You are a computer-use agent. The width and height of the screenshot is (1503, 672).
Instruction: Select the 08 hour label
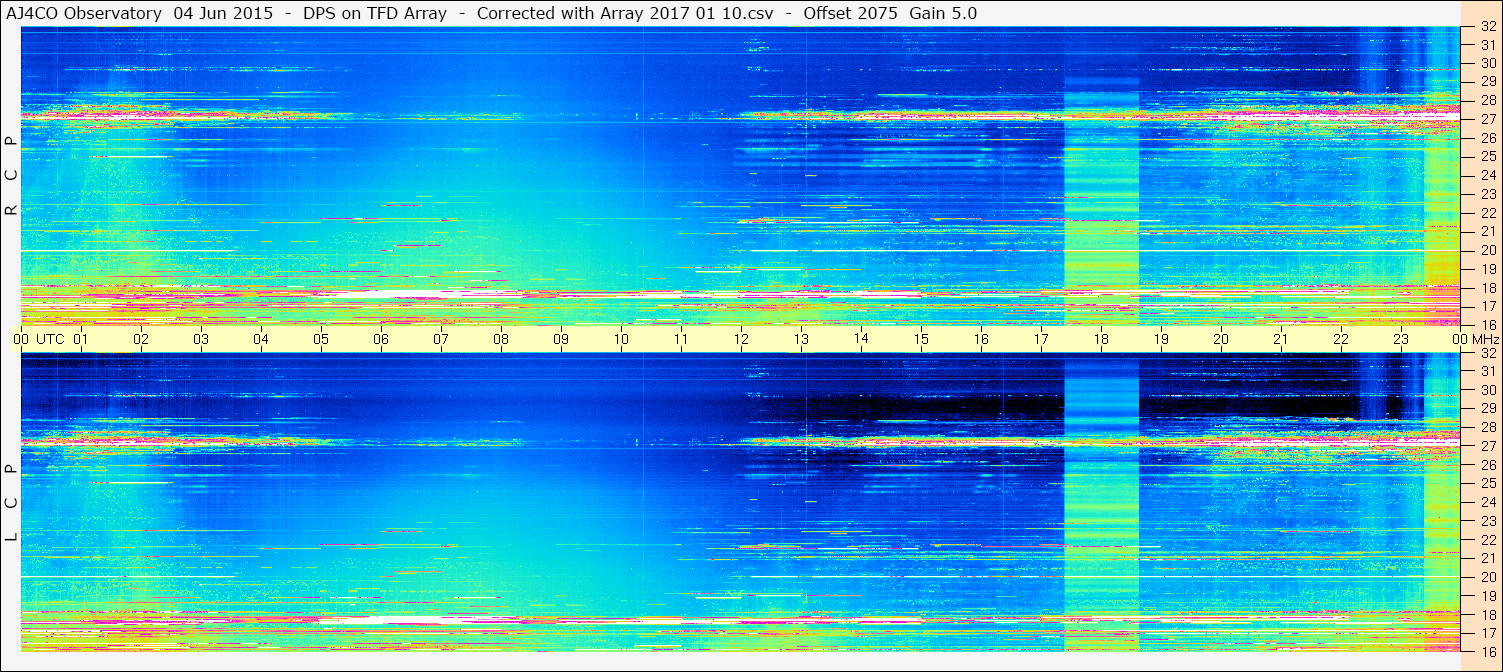[501, 339]
